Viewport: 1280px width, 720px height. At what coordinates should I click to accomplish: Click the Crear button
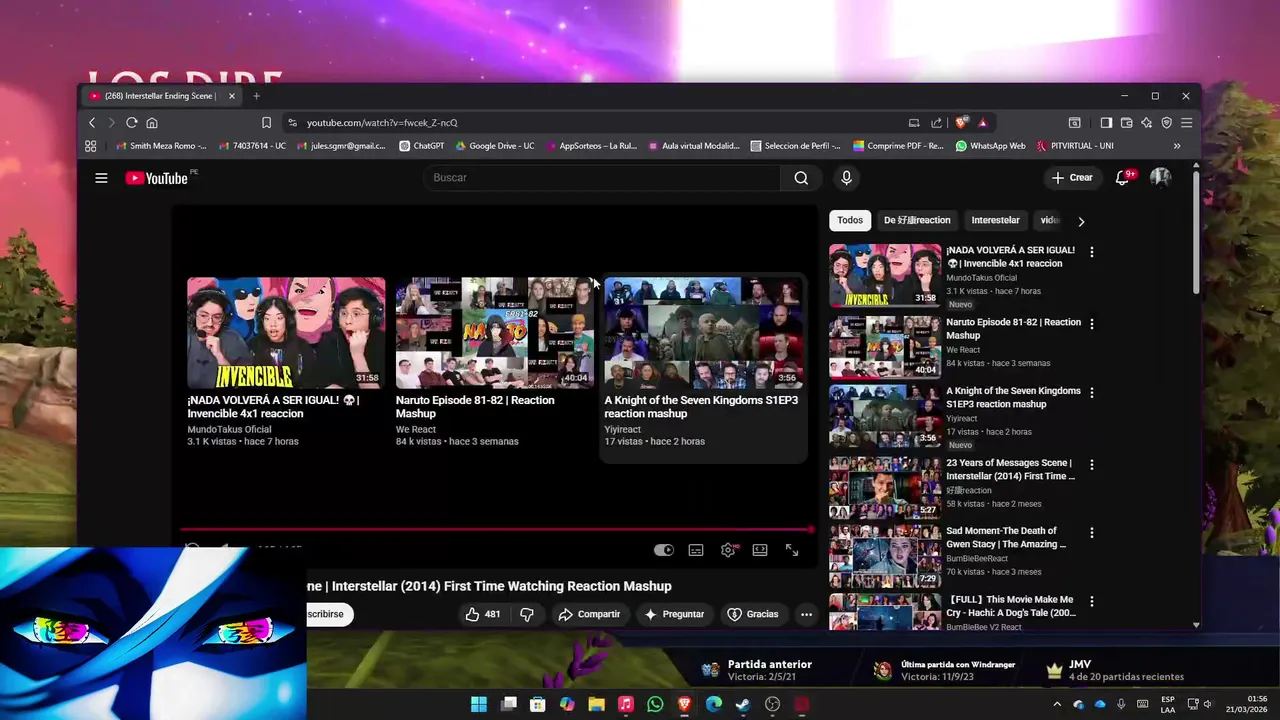tap(1072, 177)
